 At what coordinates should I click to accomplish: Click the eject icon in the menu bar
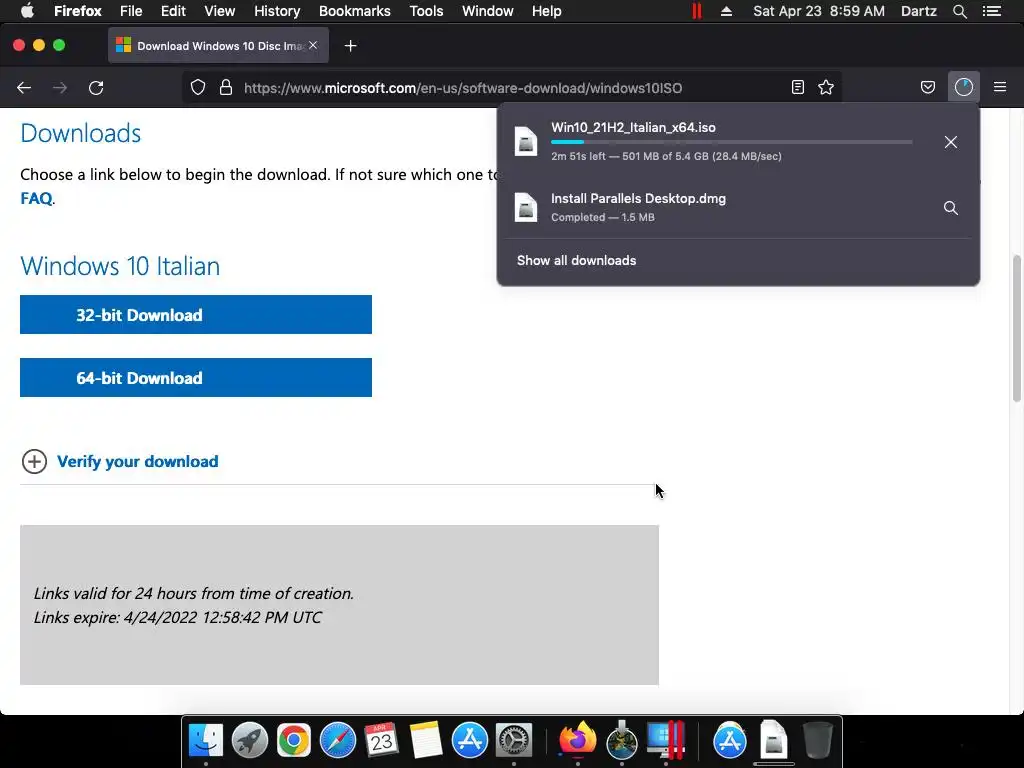[726, 11]
